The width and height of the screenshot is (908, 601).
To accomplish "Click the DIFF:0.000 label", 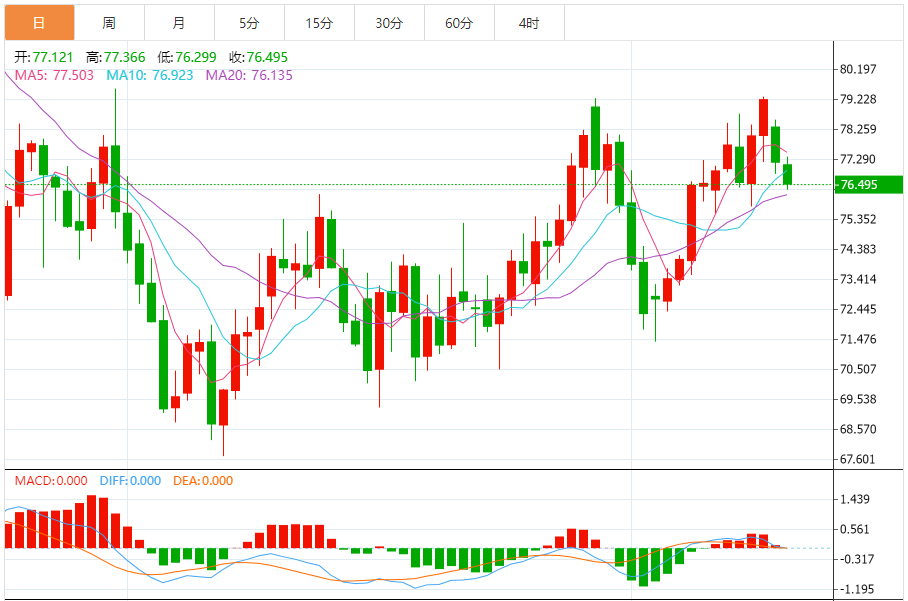I will click(130, 481).
